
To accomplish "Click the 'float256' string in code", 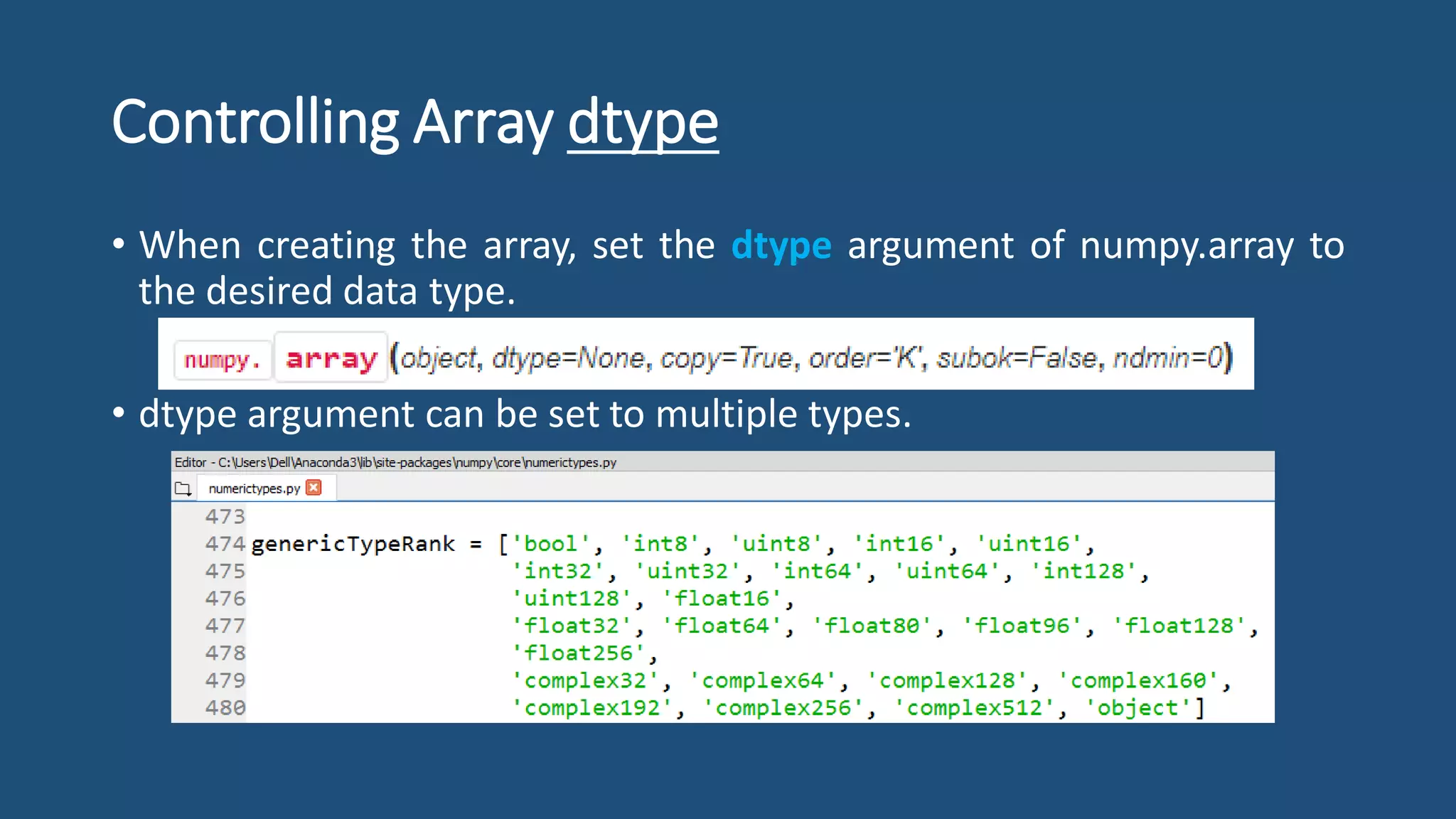I will click(579, 653).
